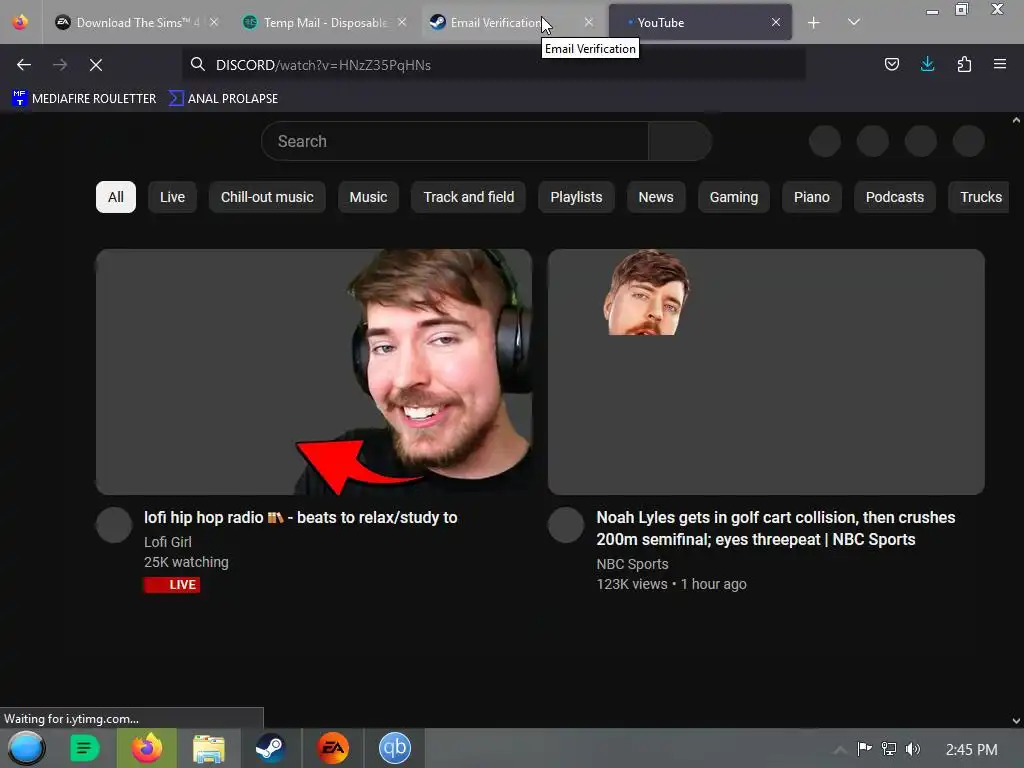Select the Podcasts filter chip
This screenshot has width=1024, height=768.
click(x=895, y=197)
